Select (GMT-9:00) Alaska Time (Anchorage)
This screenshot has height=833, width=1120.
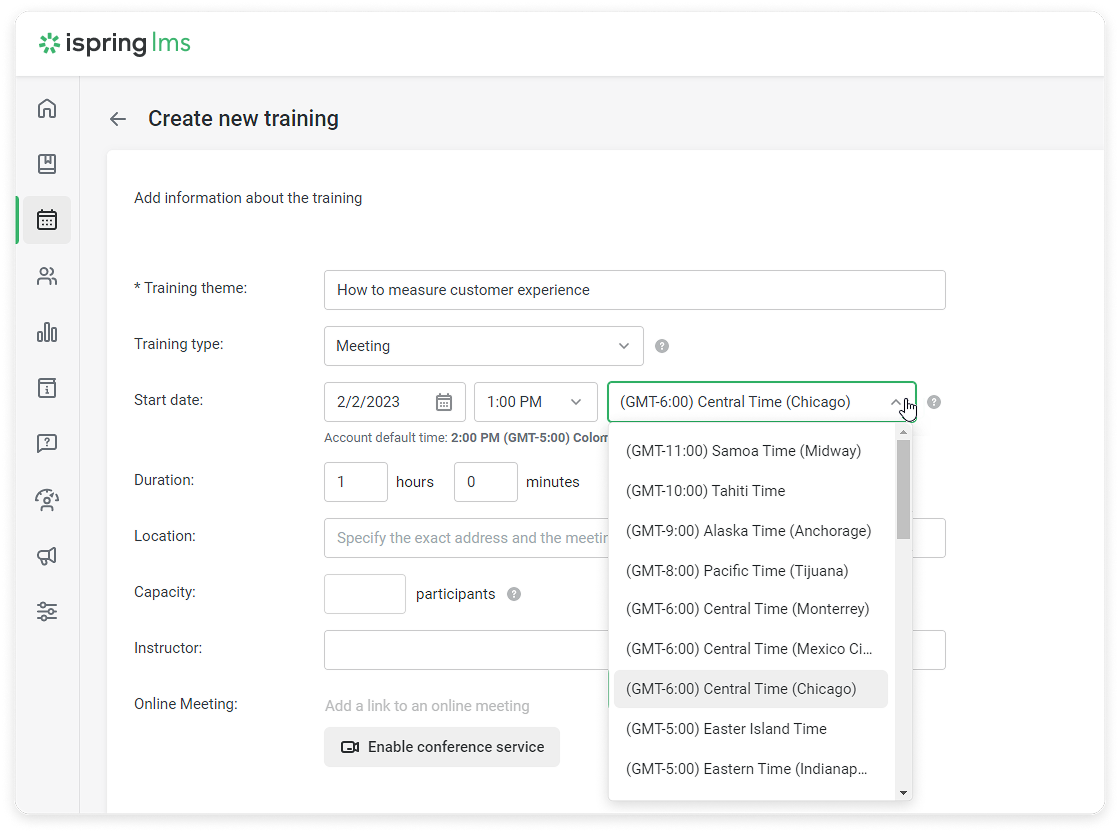748,531
